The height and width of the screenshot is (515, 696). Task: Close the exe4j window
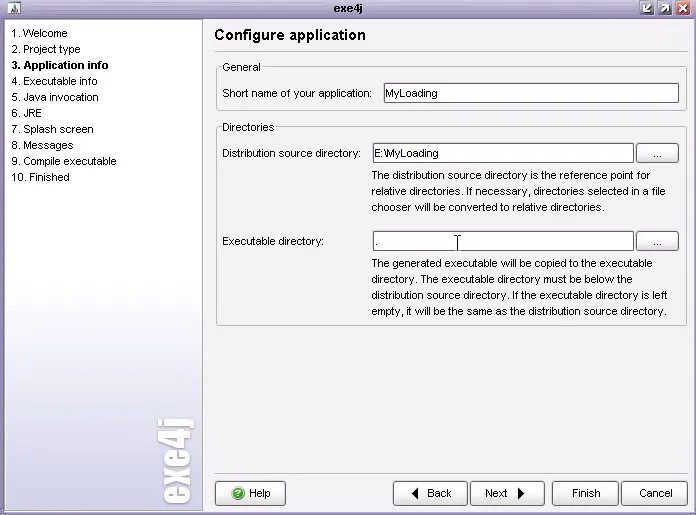point(683,8)
